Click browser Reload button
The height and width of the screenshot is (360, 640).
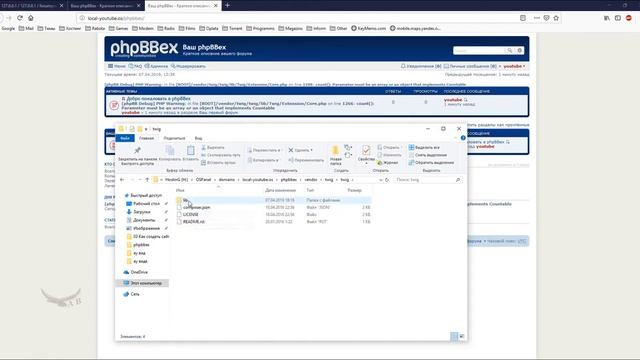click(20, 18)
